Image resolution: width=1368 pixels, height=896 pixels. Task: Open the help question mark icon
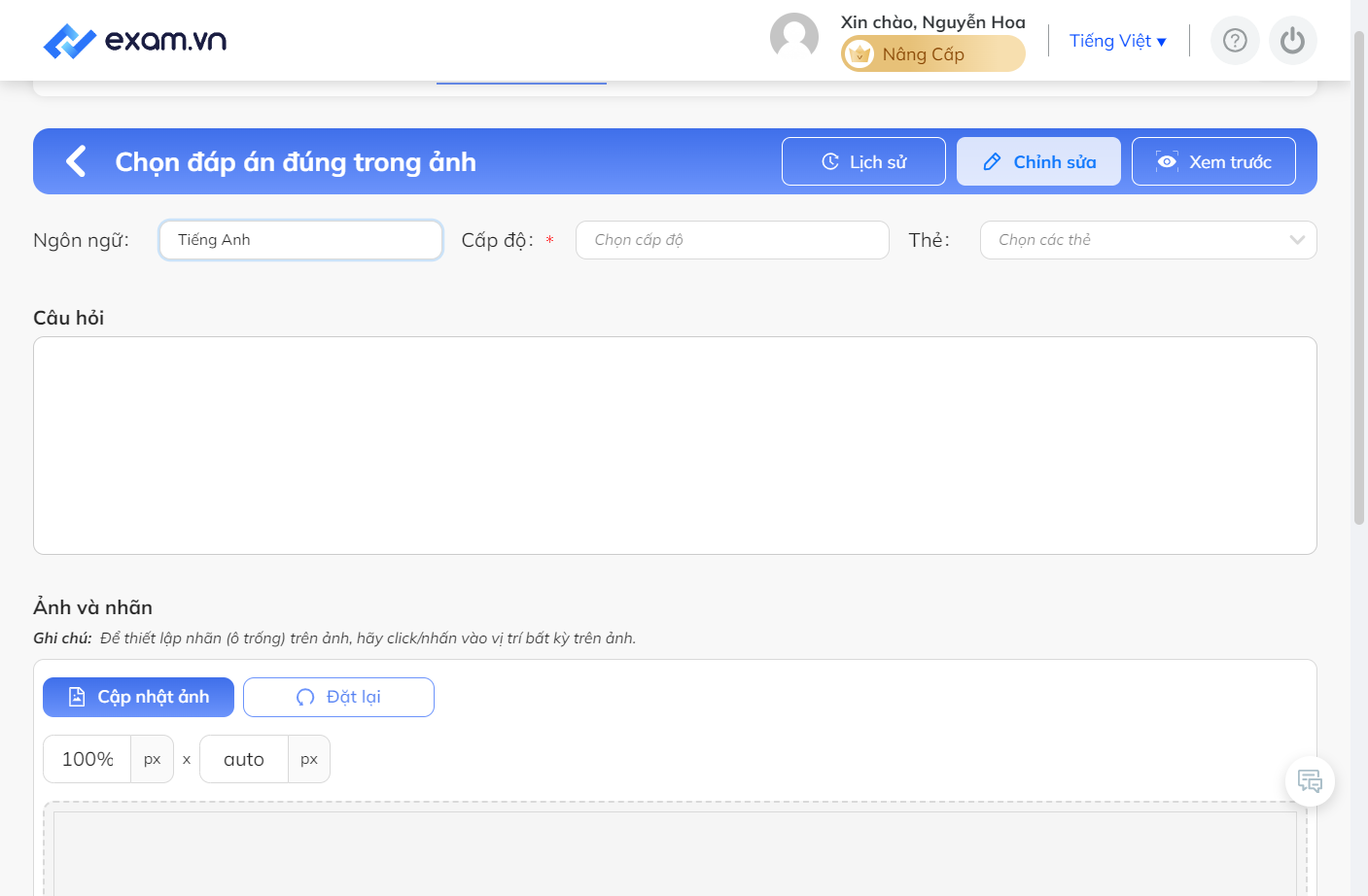(1235, 41)
